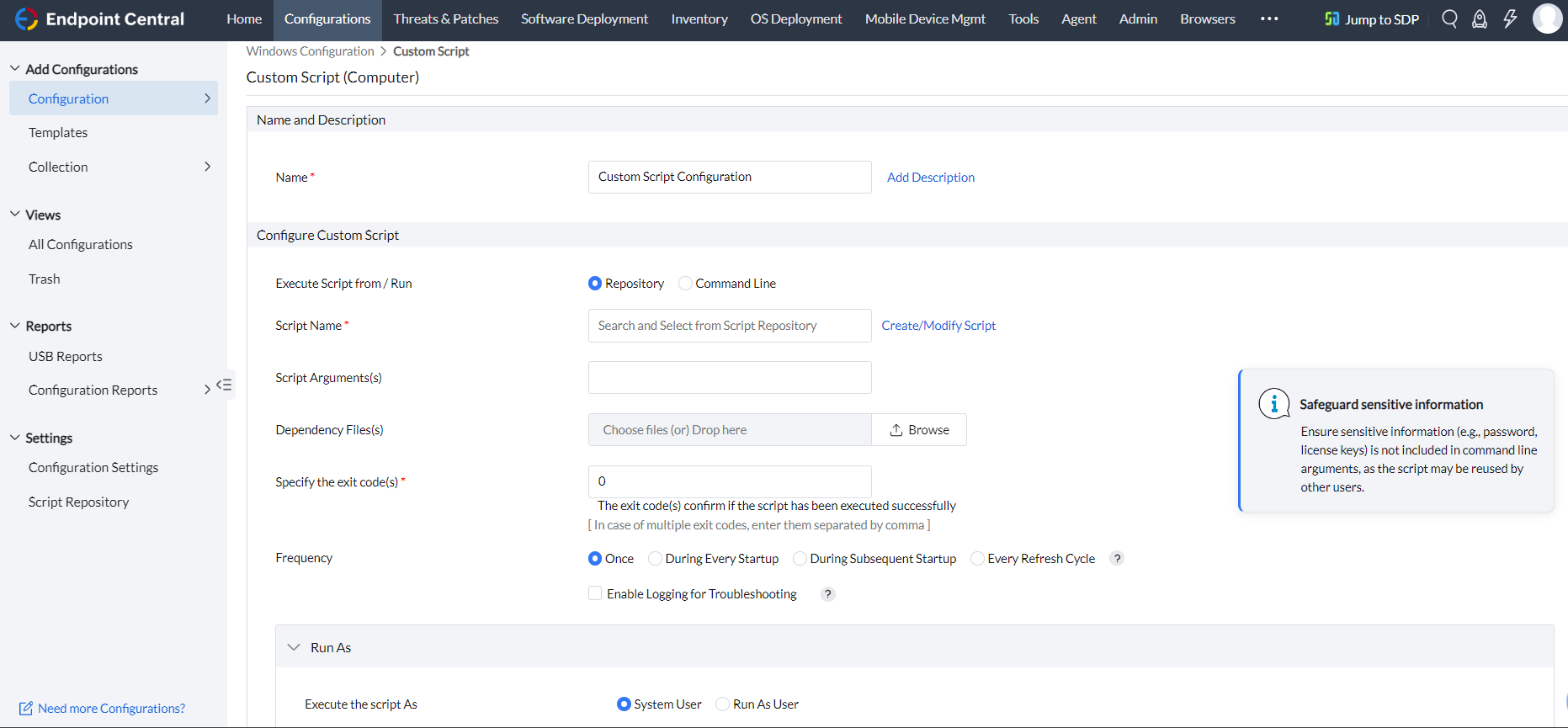Click the Create/Modify Script link
Screen dimensions: 1568x728
938,326
